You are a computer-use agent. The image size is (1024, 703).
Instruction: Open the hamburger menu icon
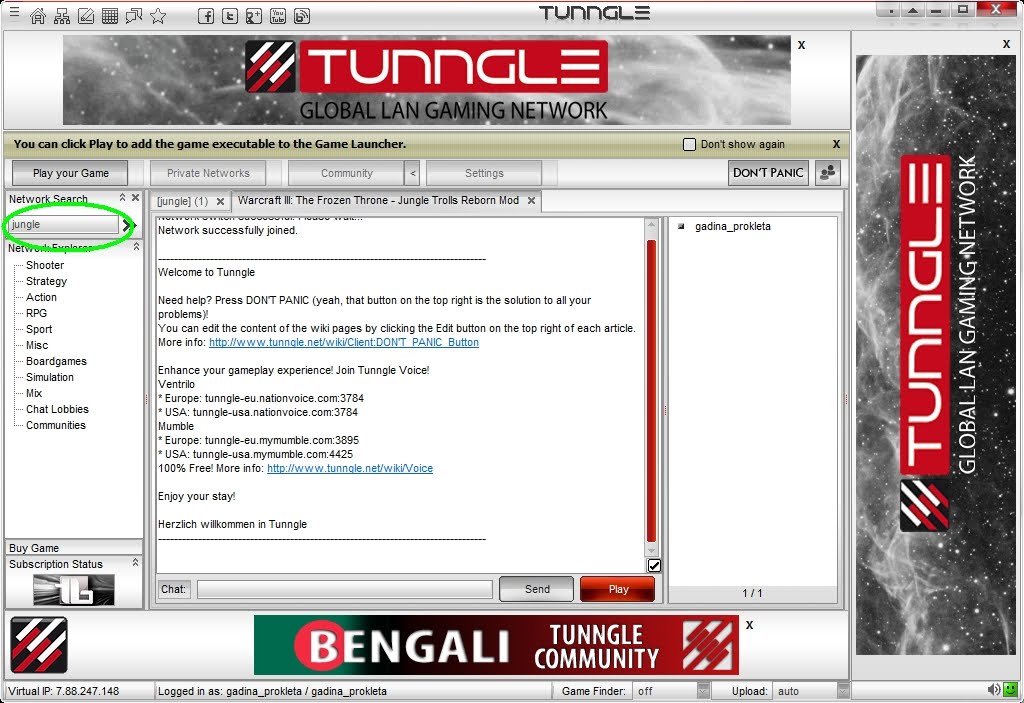[14, 12]
